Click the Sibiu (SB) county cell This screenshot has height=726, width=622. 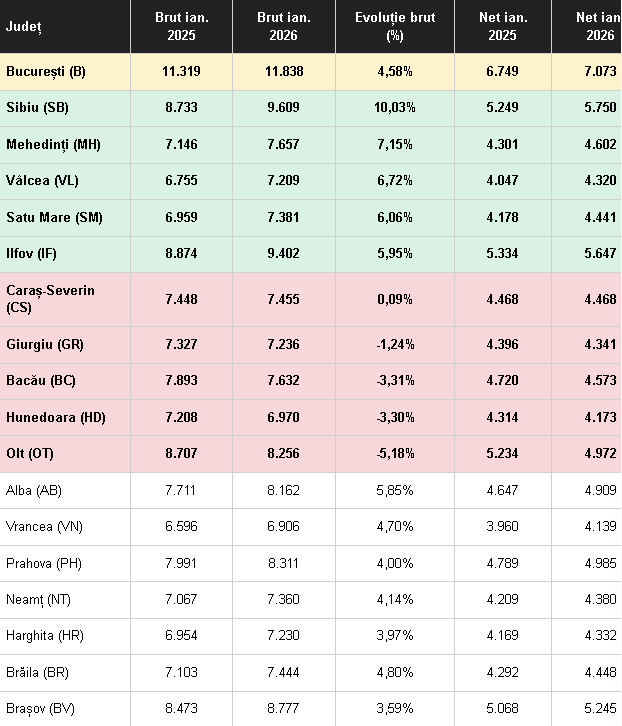(37, 108)
